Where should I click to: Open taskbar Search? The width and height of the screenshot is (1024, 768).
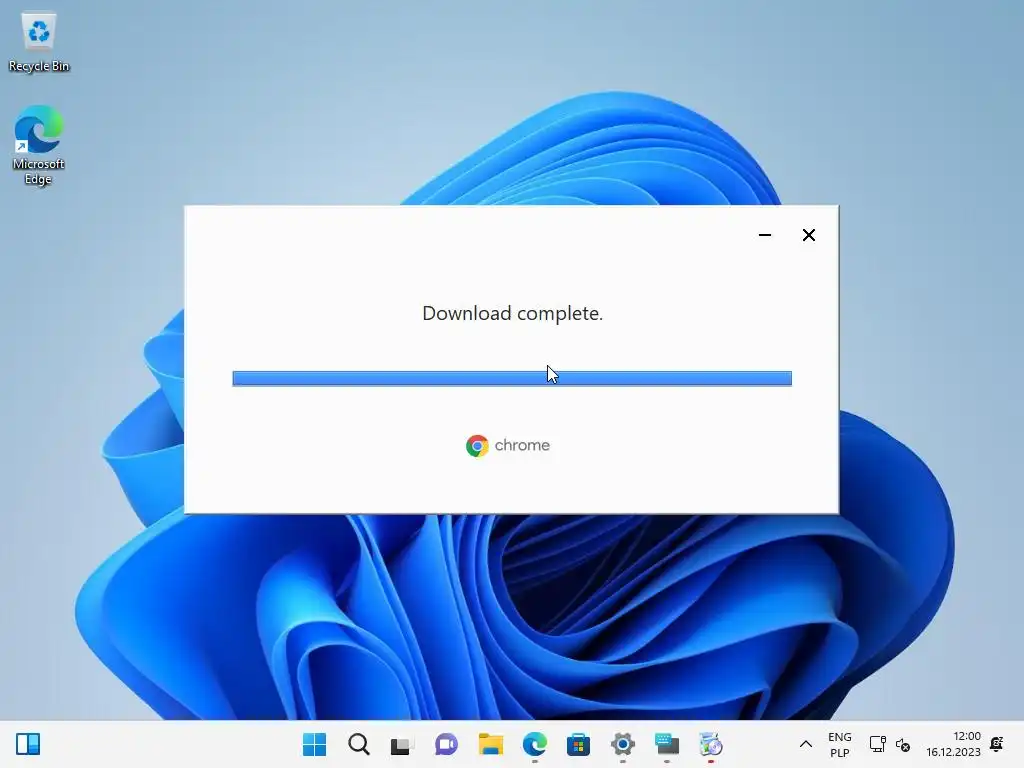coord(359,744)
